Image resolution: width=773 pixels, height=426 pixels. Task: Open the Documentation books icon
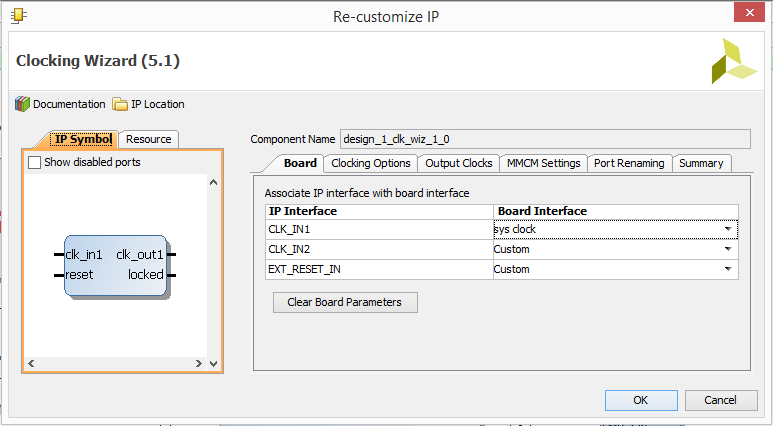tap(22, 104)
